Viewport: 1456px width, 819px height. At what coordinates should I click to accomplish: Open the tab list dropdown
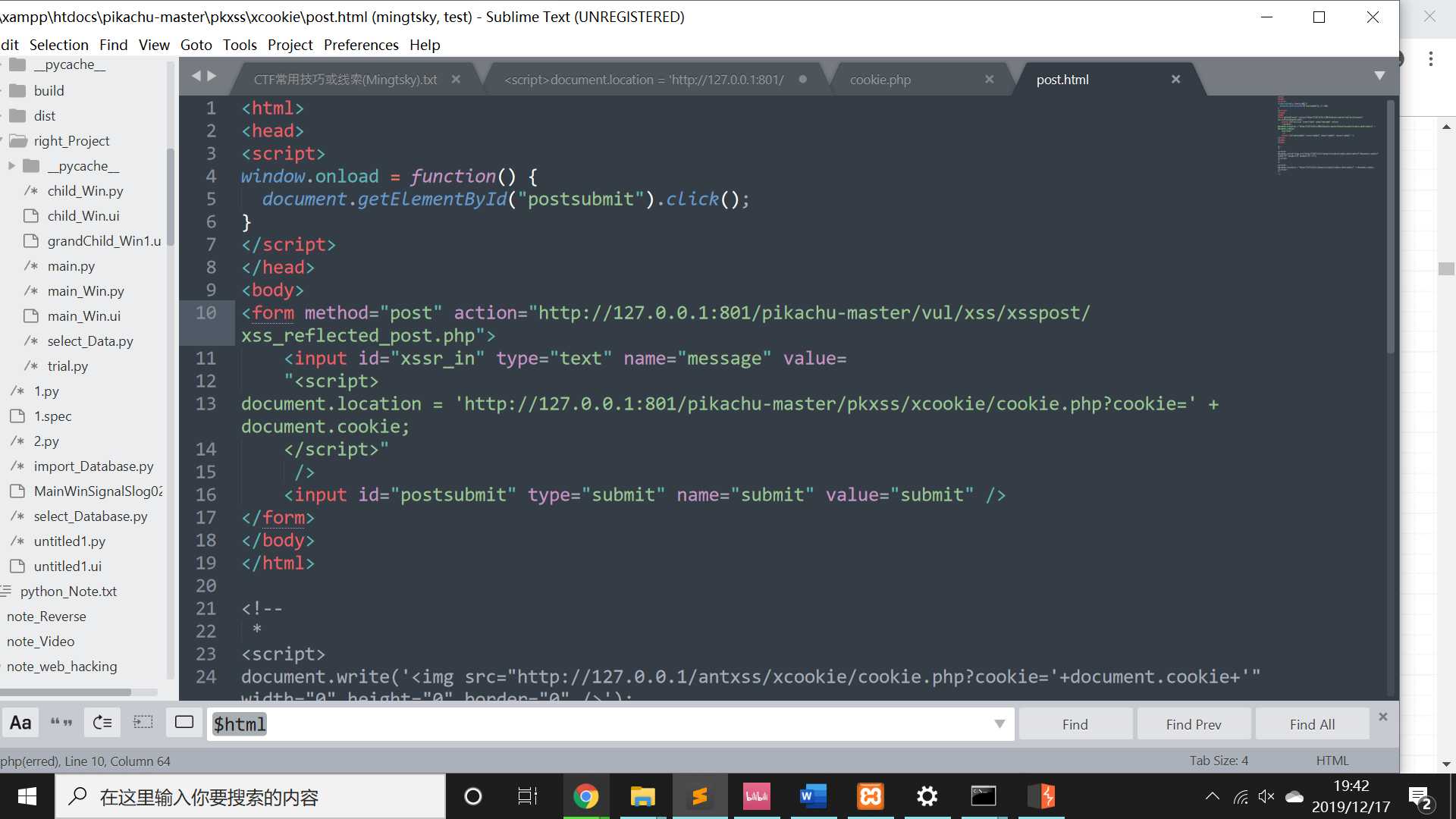tap(1379, 76)
